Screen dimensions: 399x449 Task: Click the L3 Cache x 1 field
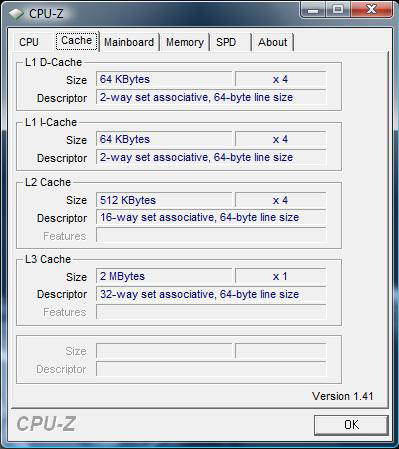(x=280, y=276)
